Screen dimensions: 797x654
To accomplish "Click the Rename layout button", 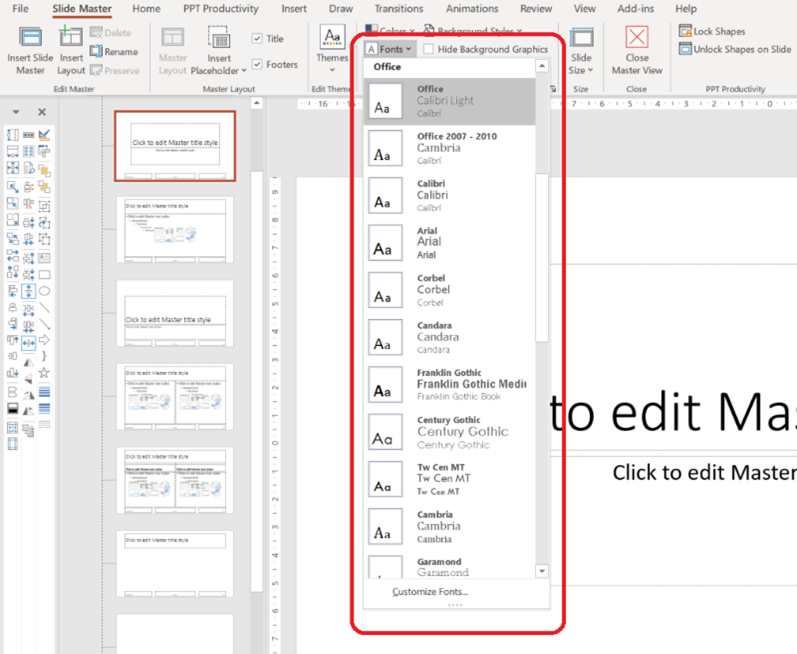I will click(114, 51).
